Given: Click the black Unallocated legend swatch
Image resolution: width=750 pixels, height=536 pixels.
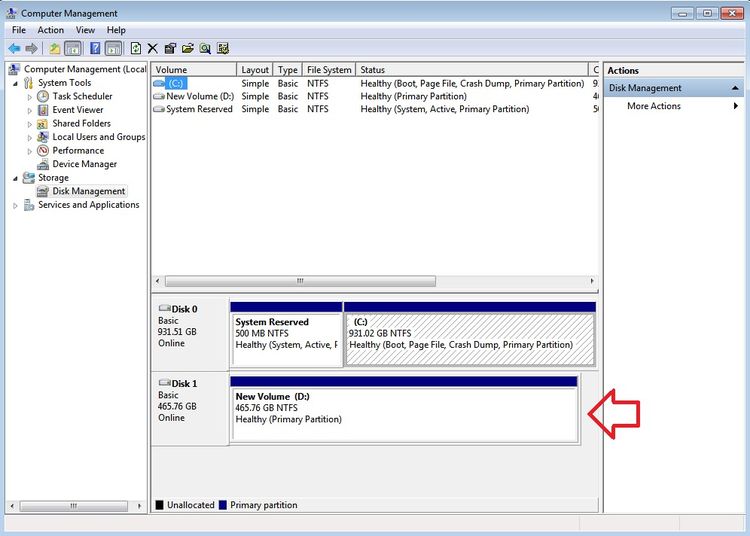Looking at the screenshot, I should (x=160, y=505).
